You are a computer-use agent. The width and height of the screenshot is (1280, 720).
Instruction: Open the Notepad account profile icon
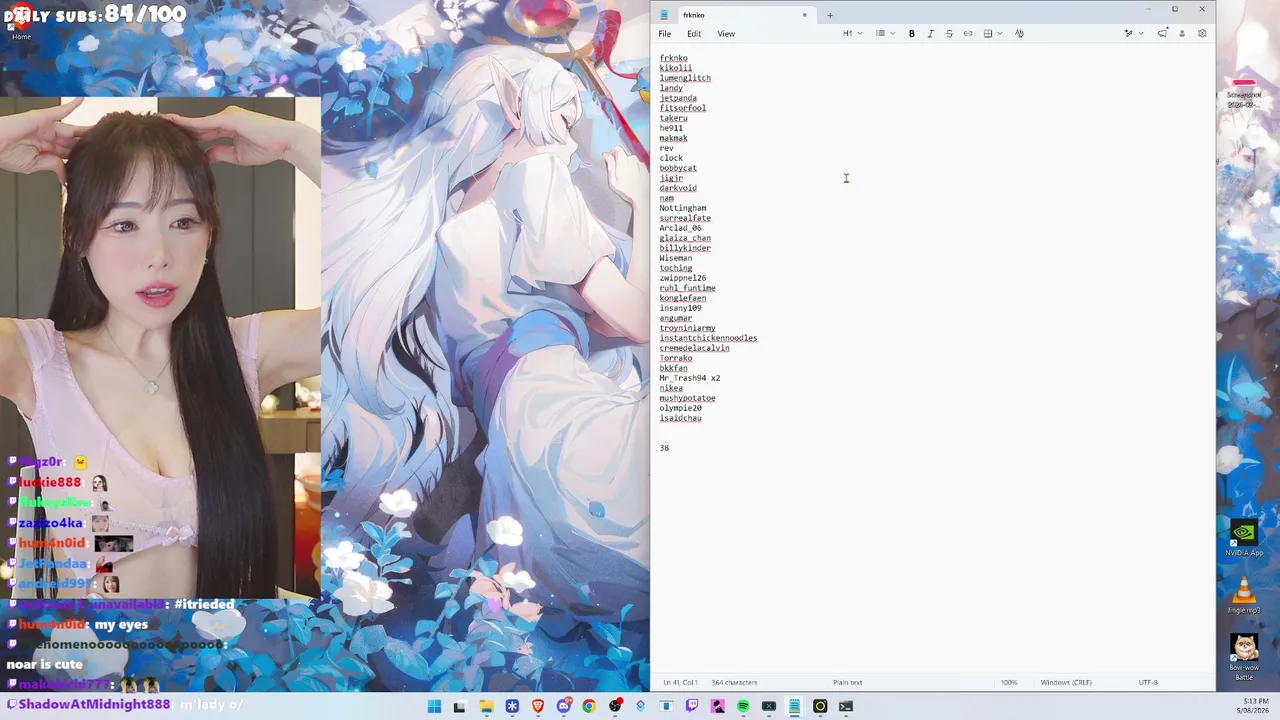coord(1182,34)
